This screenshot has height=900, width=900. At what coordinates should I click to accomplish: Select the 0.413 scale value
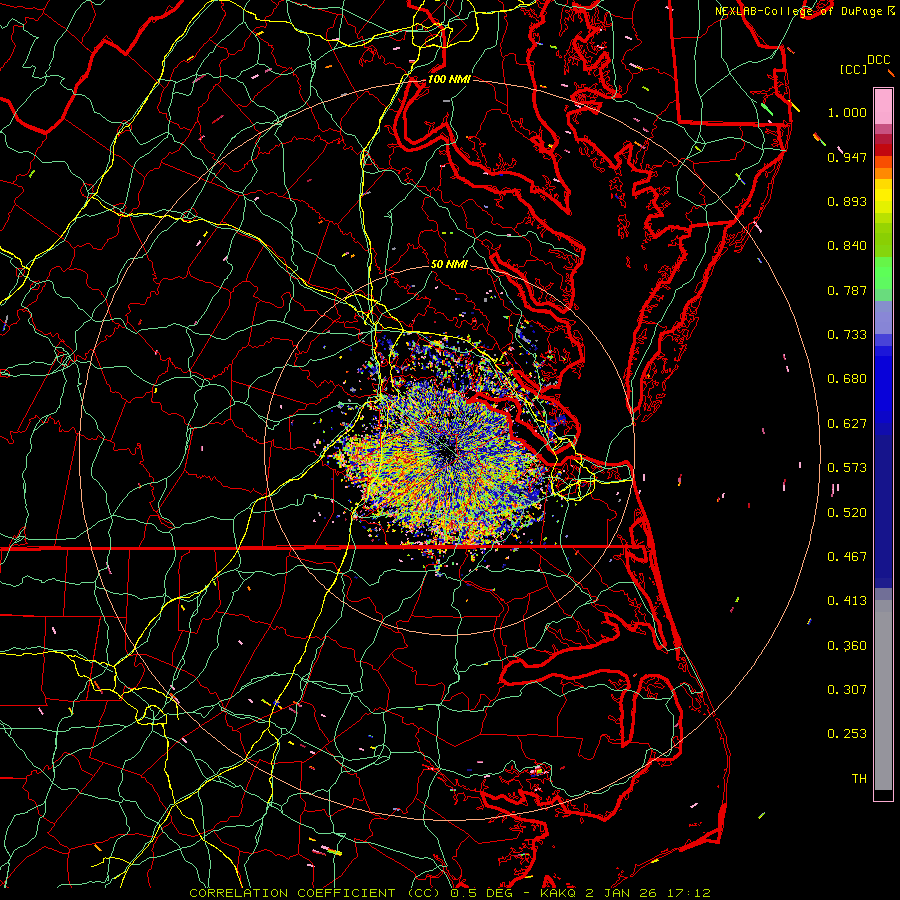point(847,601)
